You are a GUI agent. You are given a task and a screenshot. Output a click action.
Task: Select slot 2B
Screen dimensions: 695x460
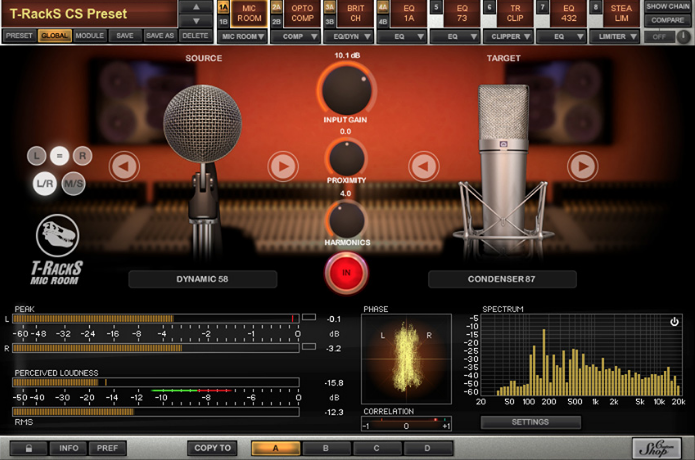point(277,21)
